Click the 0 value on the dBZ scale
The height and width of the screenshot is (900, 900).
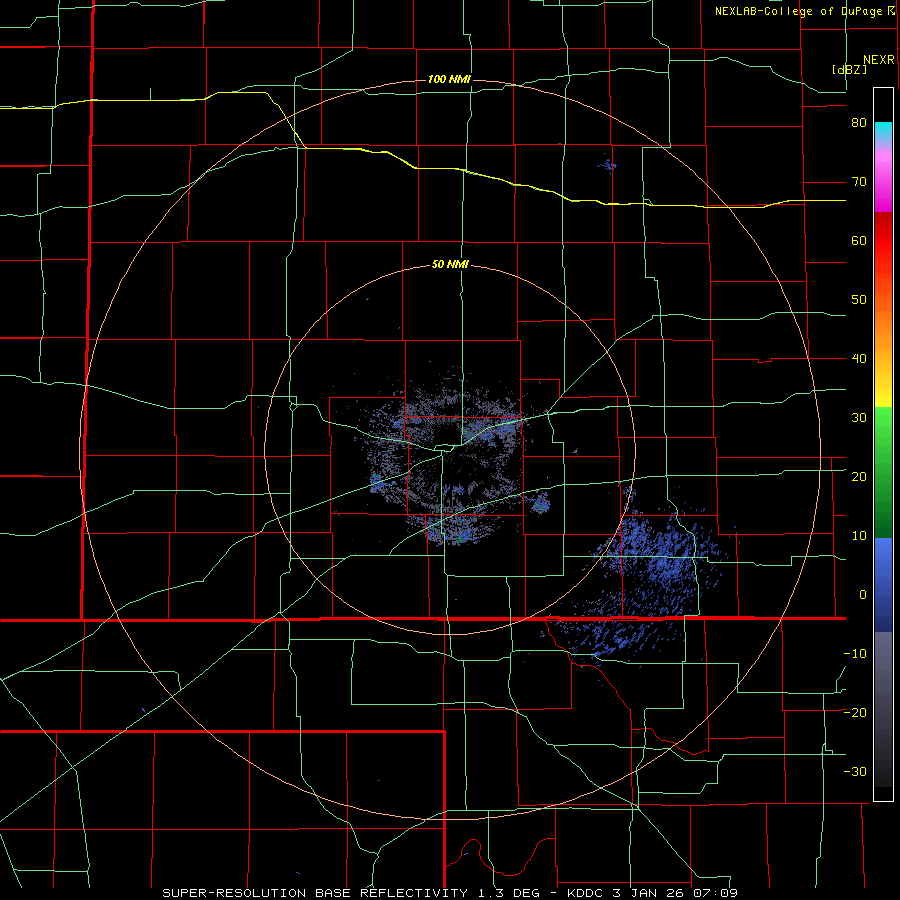pyautogui.click(x=863, y=595)
